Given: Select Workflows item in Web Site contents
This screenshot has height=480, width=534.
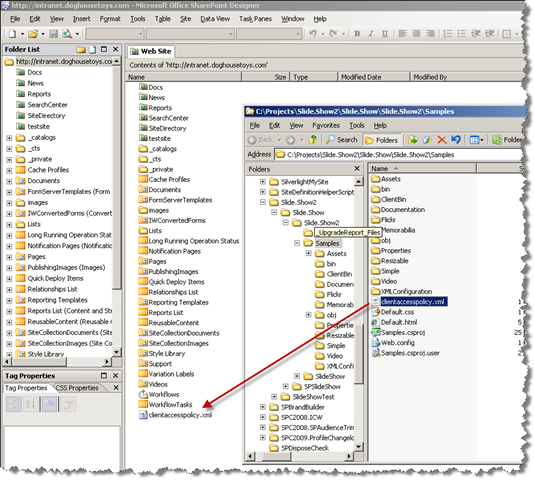Looking at the screenshot, I should 159,394.
